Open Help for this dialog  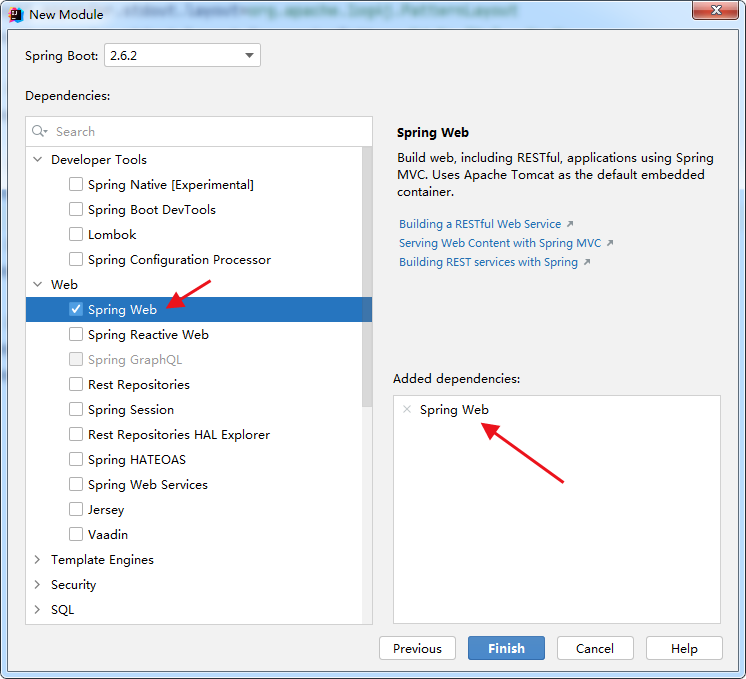point(684,648)
